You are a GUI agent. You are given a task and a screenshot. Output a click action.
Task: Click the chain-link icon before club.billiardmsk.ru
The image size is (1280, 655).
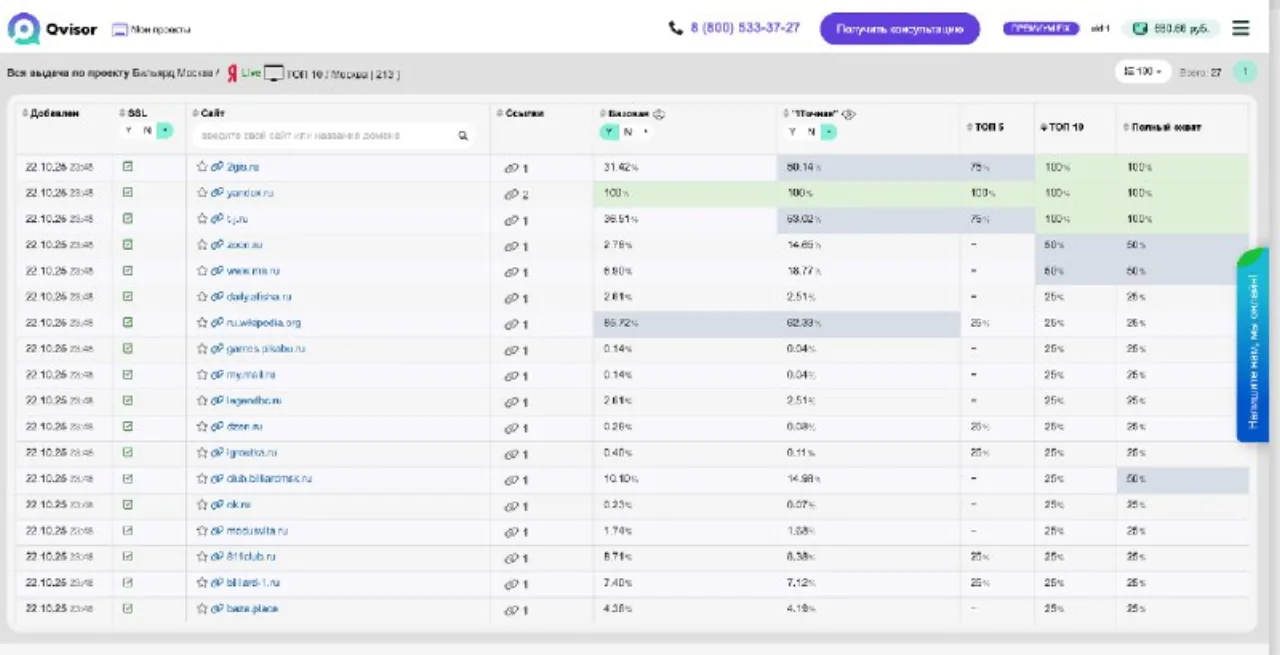217,479
